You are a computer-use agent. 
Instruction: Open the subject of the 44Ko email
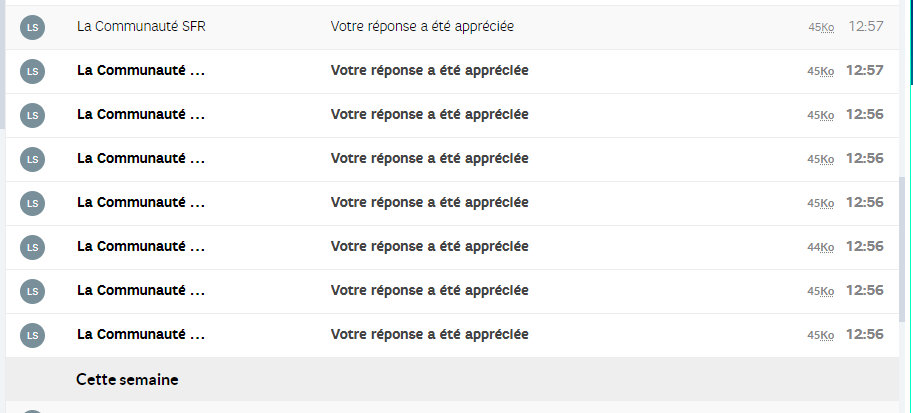pos(429,246)
